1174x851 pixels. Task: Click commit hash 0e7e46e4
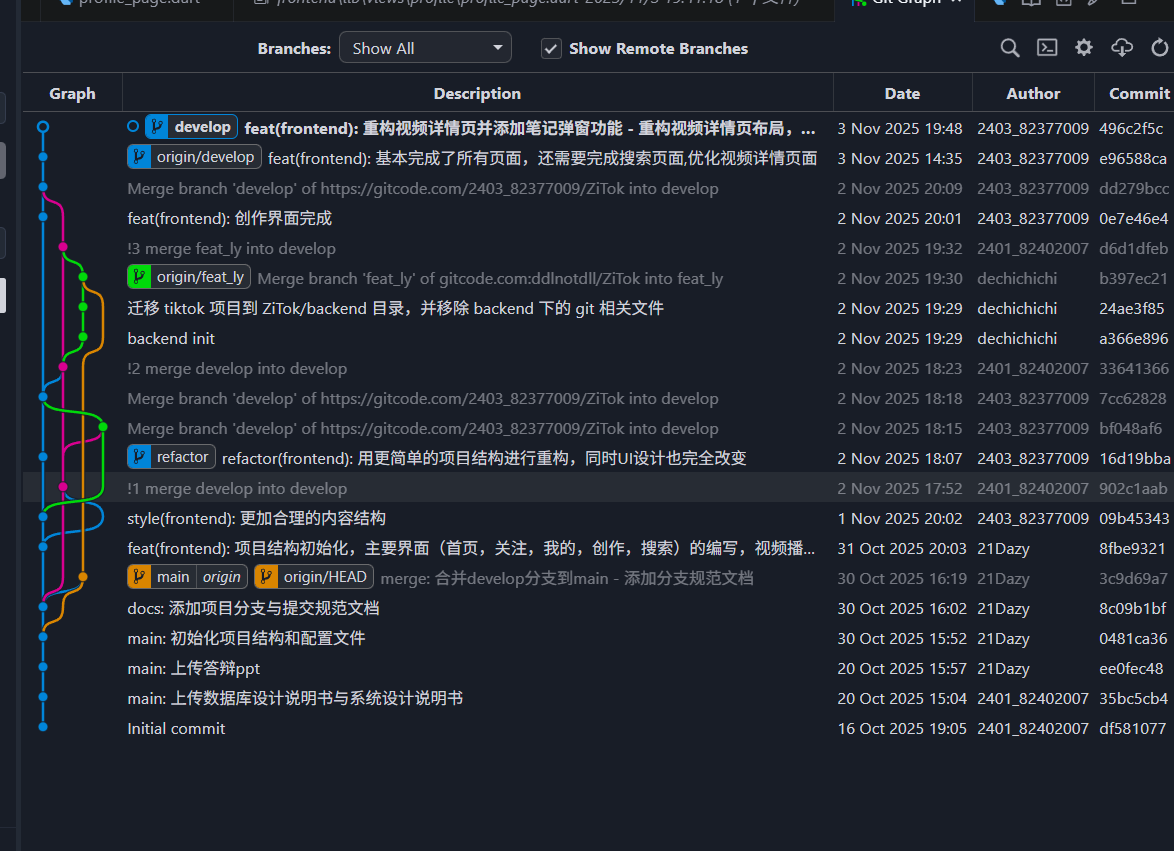click(1134, 219)
